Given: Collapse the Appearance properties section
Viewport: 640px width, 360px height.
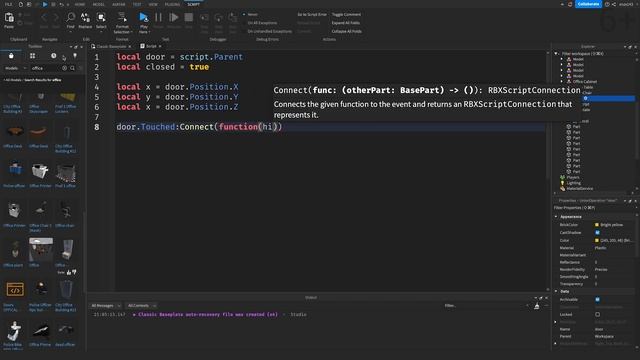Looking at the screenshot, I should tap(556, 216).
